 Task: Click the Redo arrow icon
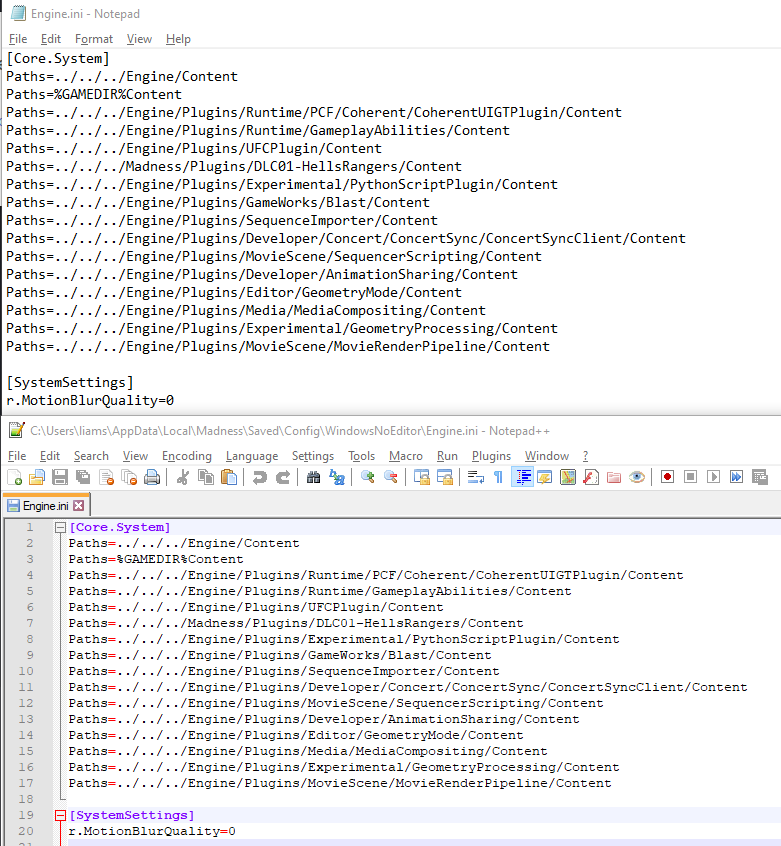coord(283,477)
